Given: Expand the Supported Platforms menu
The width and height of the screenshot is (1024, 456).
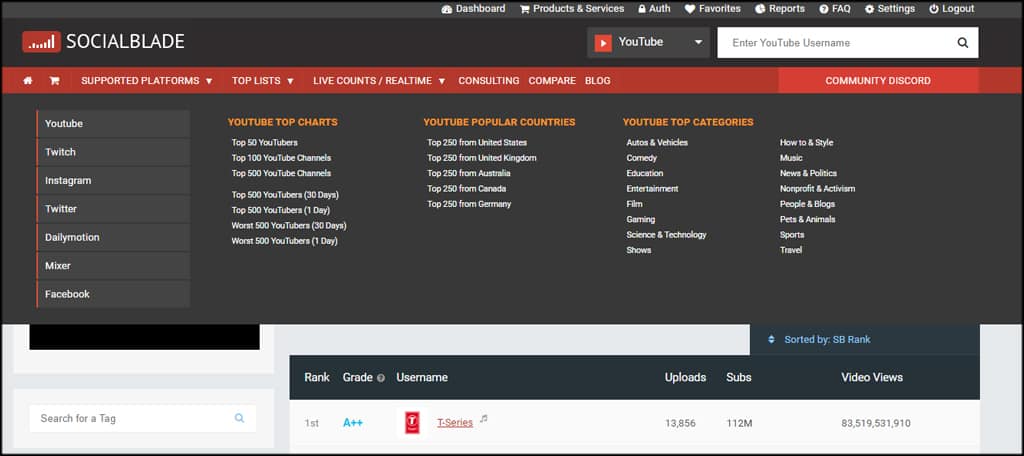Looking at the screenshot, I should tap(146, 81).
